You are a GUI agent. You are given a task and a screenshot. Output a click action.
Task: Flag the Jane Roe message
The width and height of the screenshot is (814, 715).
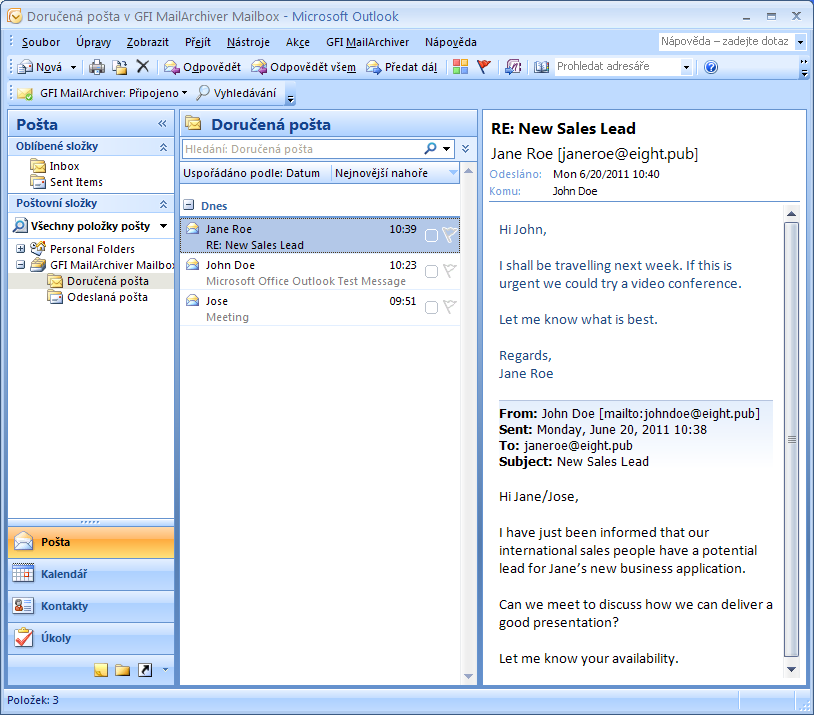[450, 235]
